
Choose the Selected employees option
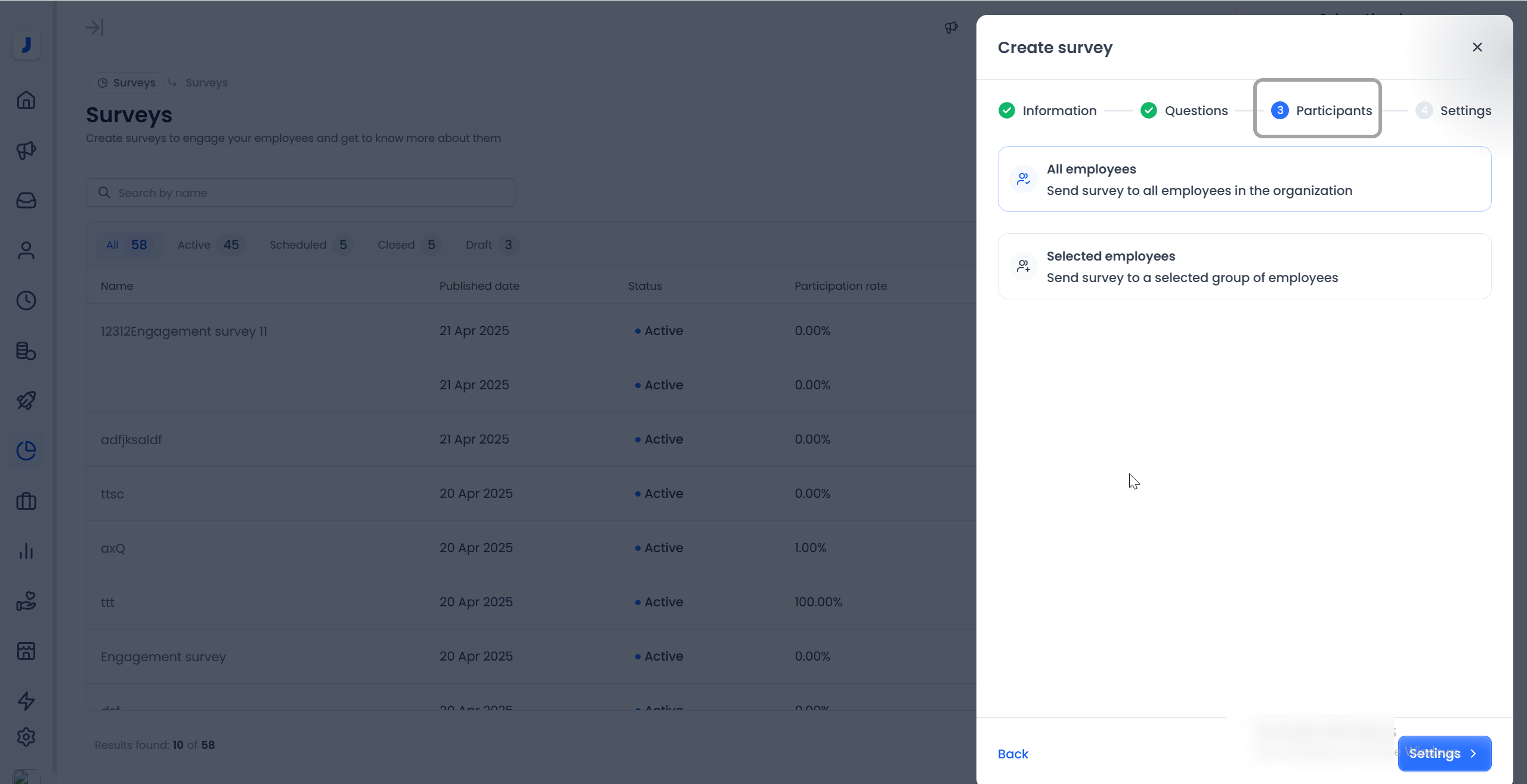click(x=1244, y=267)
